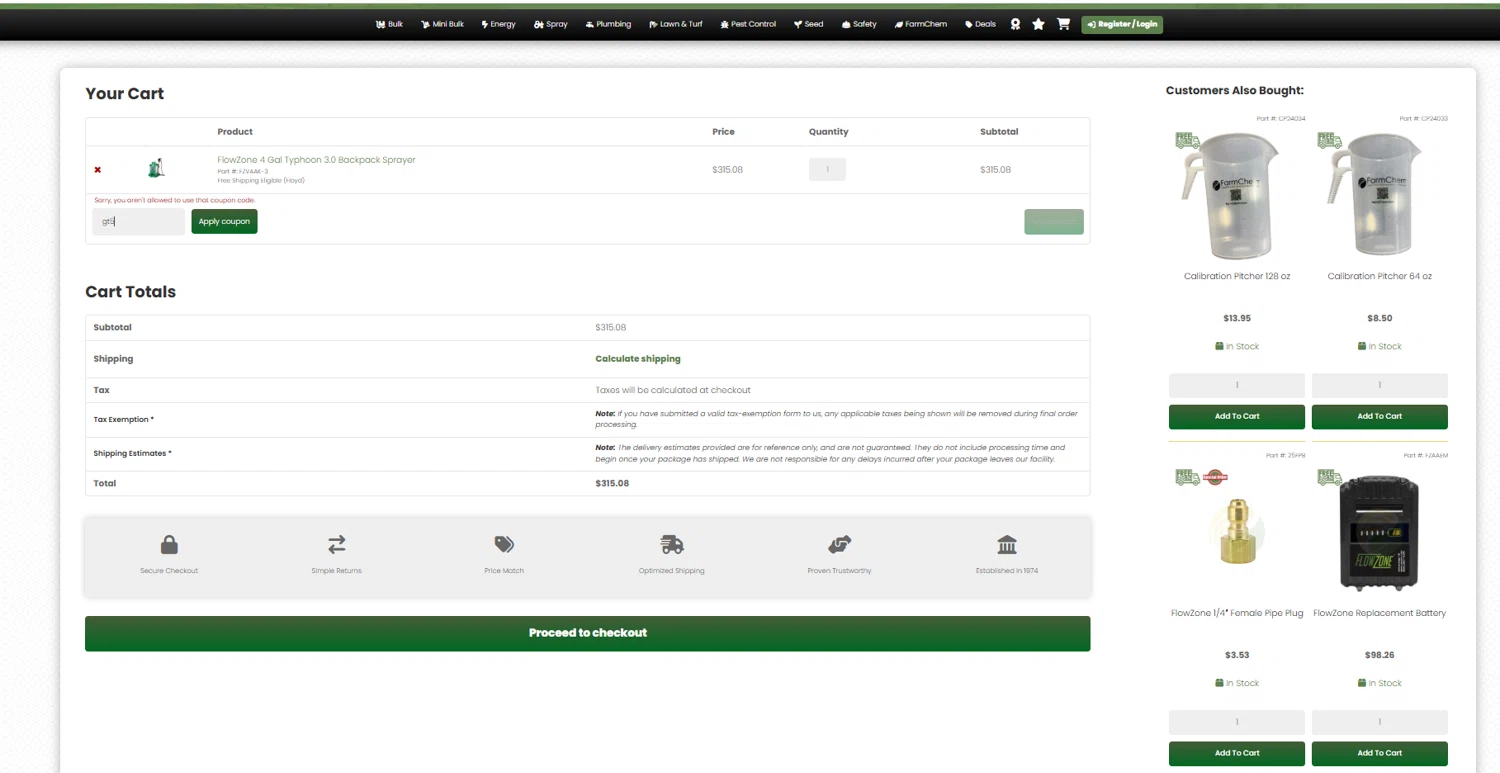The width and height of the screenshot is (1500, 773).
Task: Add Calibration Pitcher 128 oz to cart
Action: pyautogui.click(x=1237, y=416)
